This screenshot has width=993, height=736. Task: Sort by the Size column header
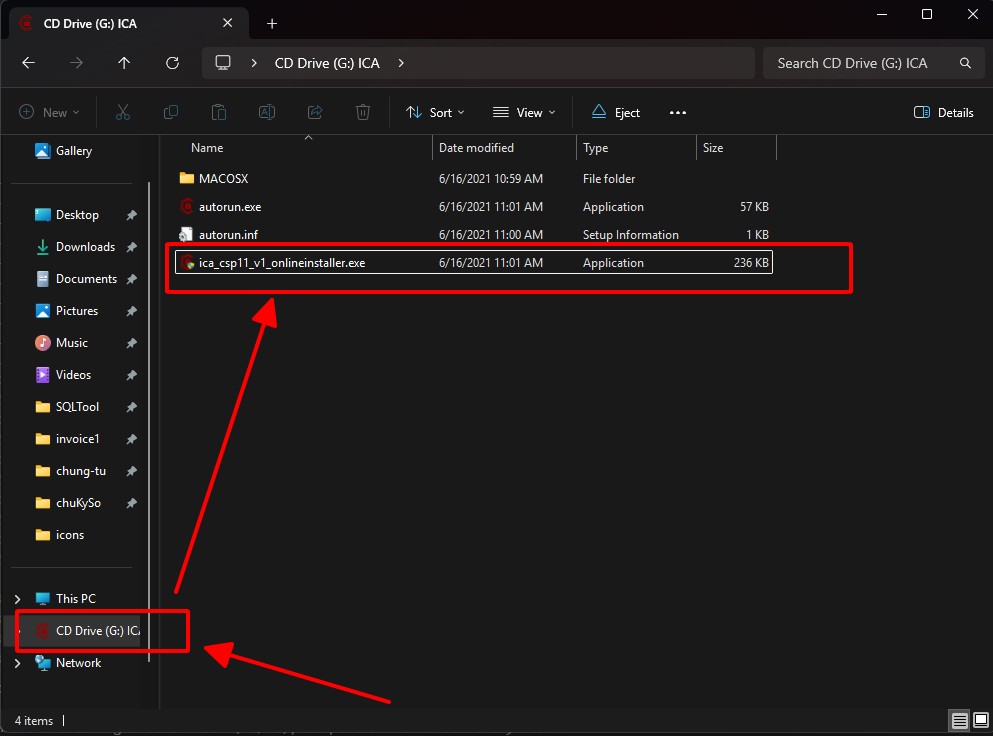click(x=736, y=148)
